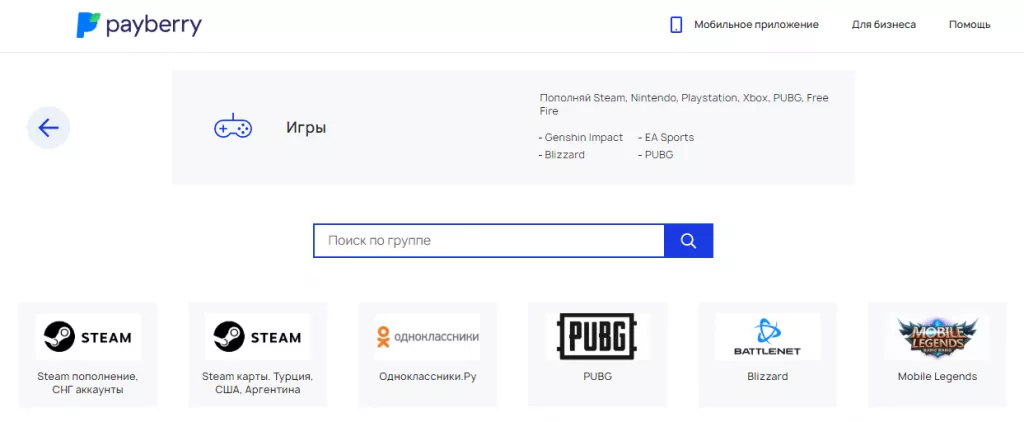
Task: Open the Мобильное приложение menu item
Action: [x=756, y=25]
